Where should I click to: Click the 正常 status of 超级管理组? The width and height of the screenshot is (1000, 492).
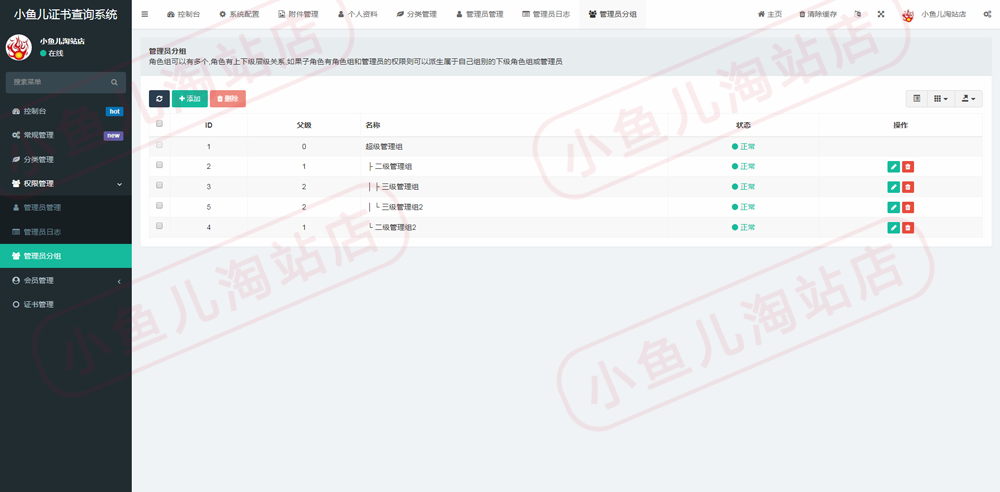click(743, 147)
